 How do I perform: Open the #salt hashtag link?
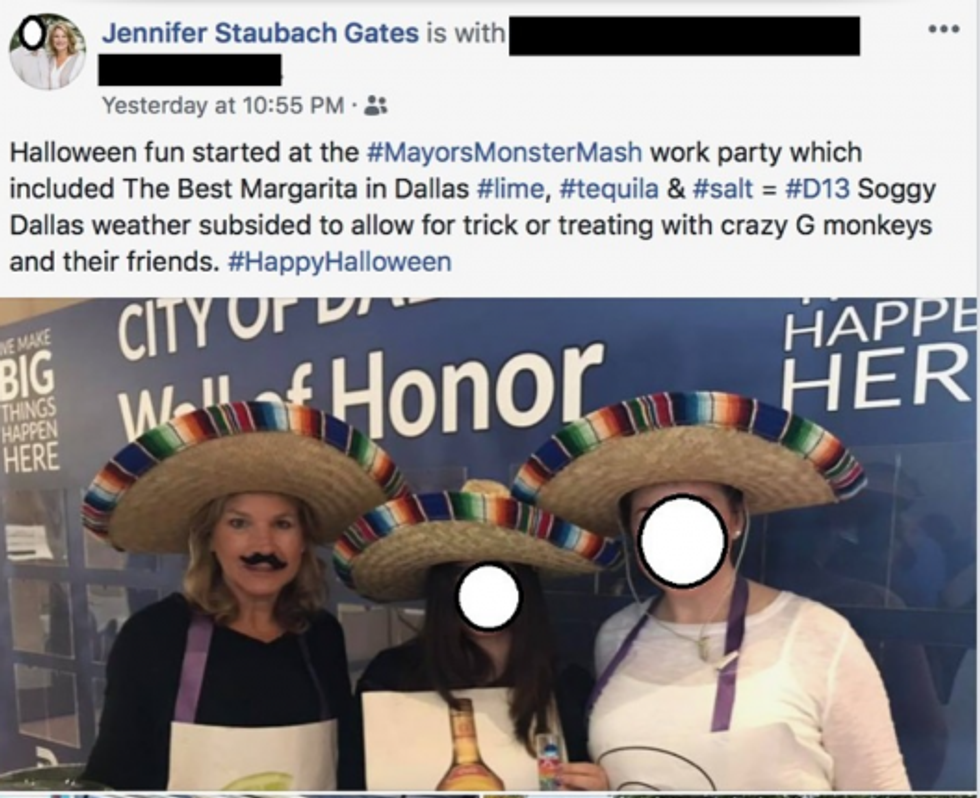click(x=722, y=189)
